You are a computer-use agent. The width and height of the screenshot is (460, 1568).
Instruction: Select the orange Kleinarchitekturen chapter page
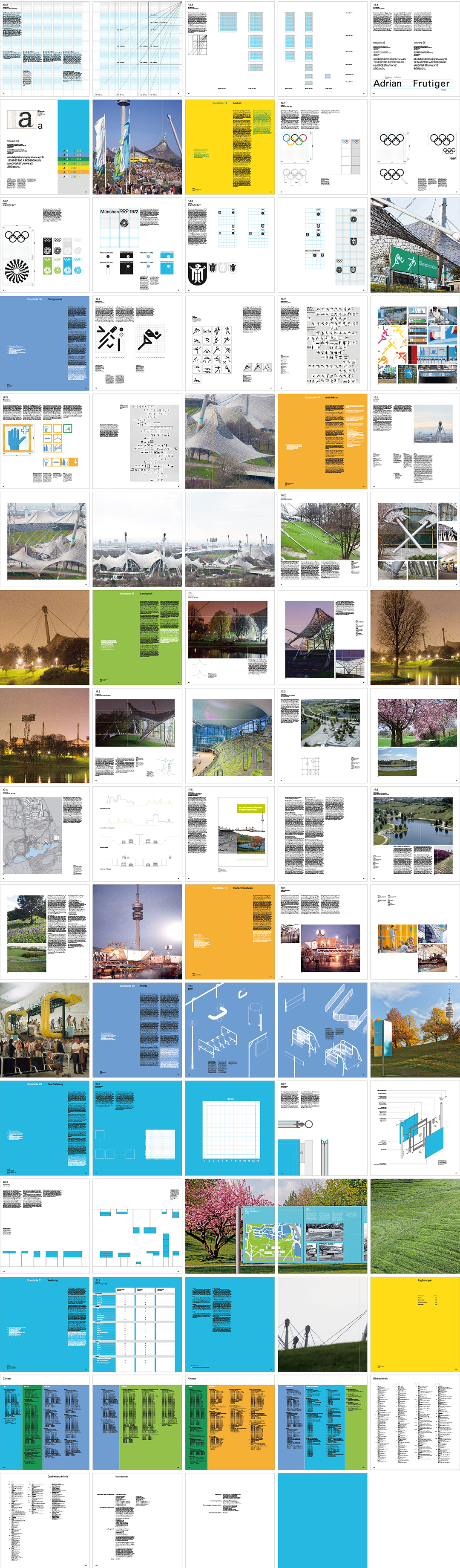click(230, 931)
